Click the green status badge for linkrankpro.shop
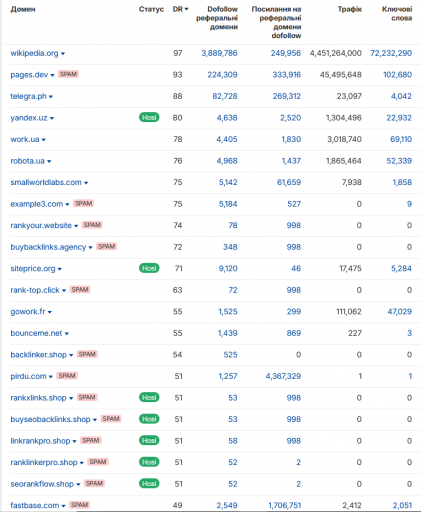 tap(149, 441)
